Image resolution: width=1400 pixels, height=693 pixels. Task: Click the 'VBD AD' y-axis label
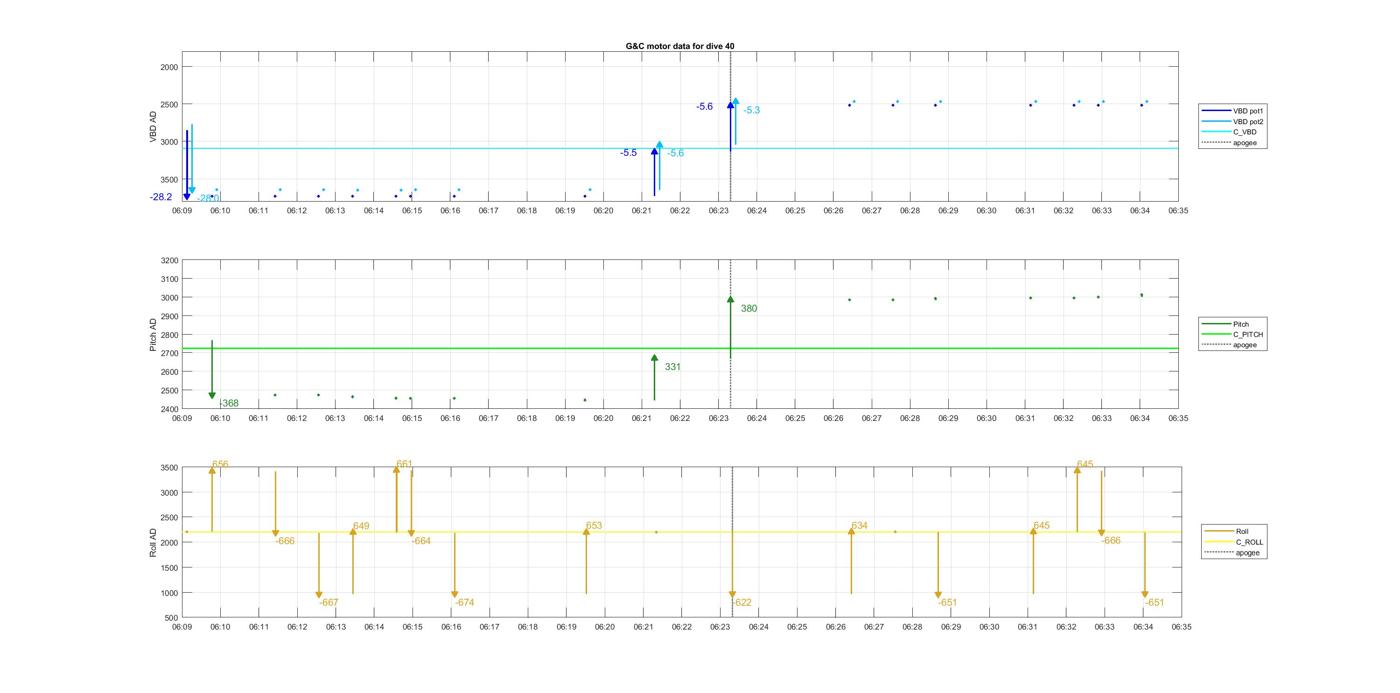click(153, 127)
